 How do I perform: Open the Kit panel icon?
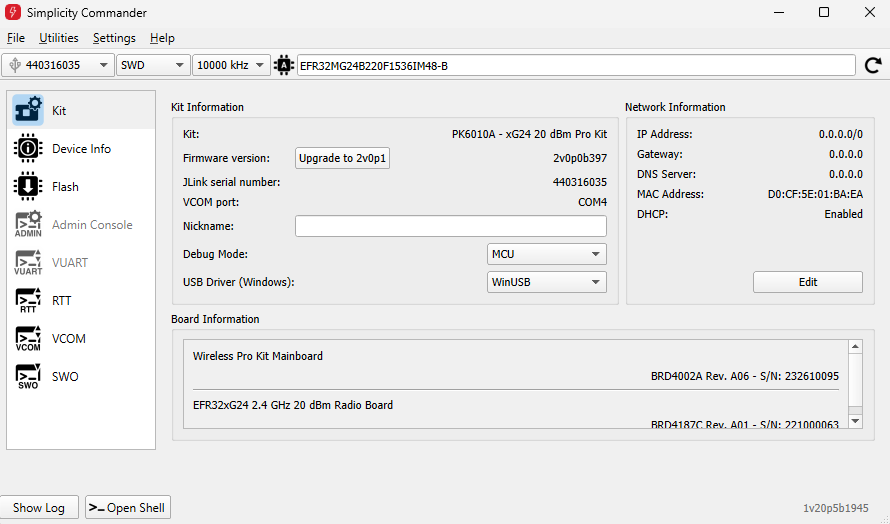[x=28, y=110]
